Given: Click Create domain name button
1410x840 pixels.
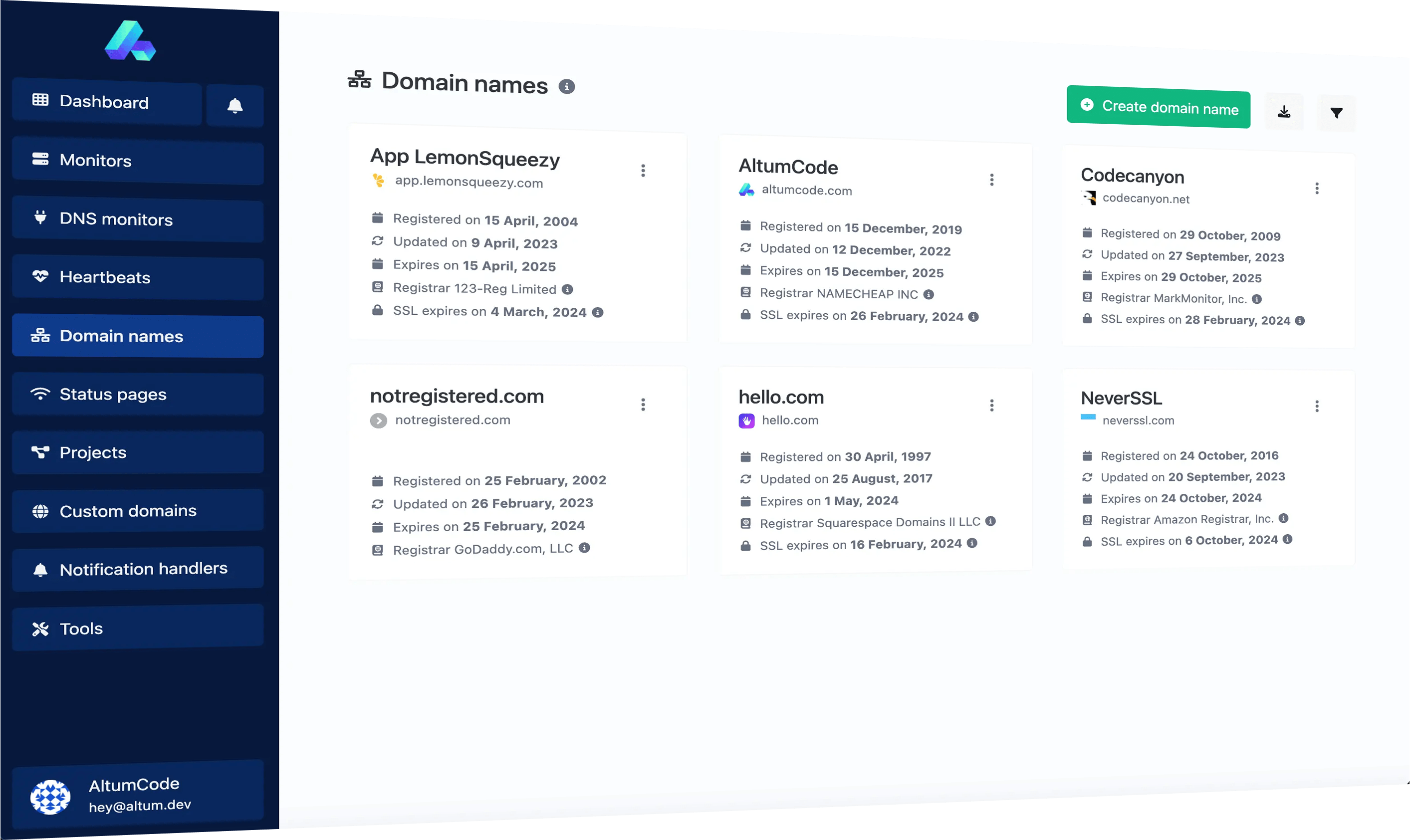Looking at the screenshot, I should click(x=1159, y=107).
